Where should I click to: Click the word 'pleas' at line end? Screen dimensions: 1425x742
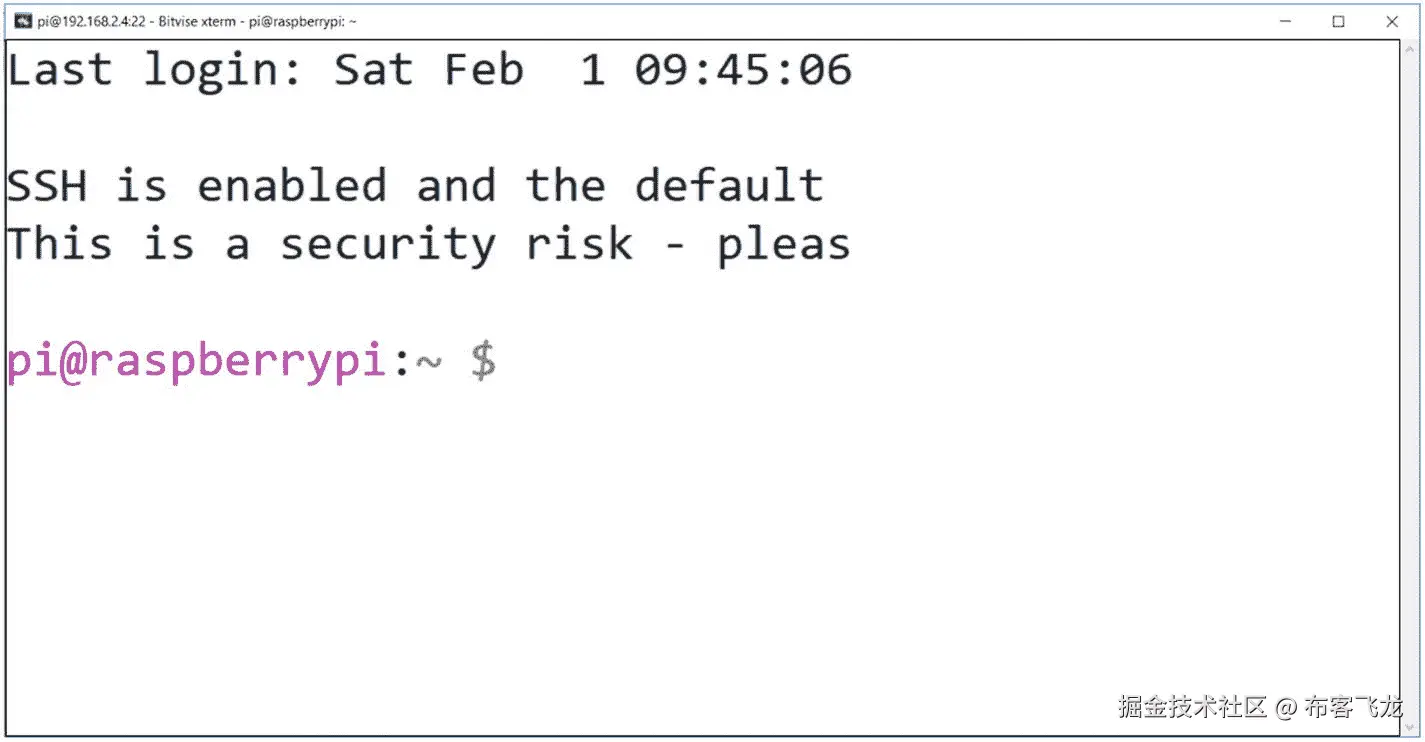click(x=784, y=245)
